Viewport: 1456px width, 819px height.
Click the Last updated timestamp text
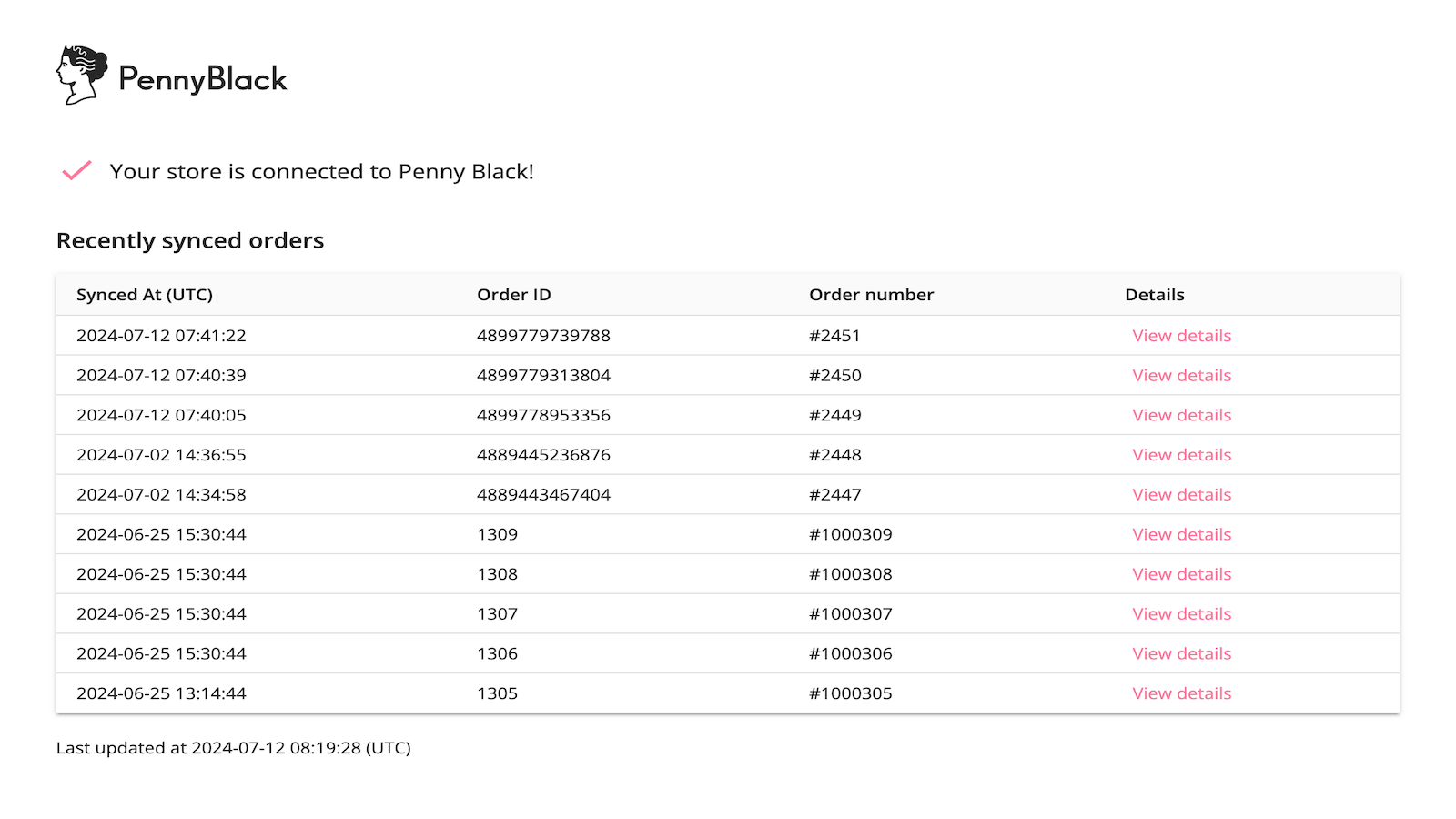click(x=233, y=747)
